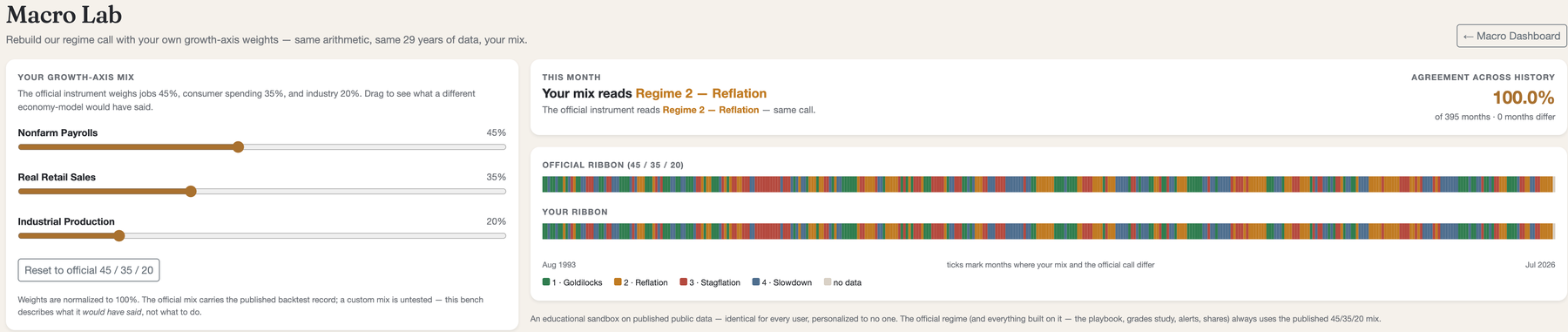Click the Nonfarm Payrolls slider handle
The height and width of the screenshot is (332, 1568).
click(x=239, y=147)
